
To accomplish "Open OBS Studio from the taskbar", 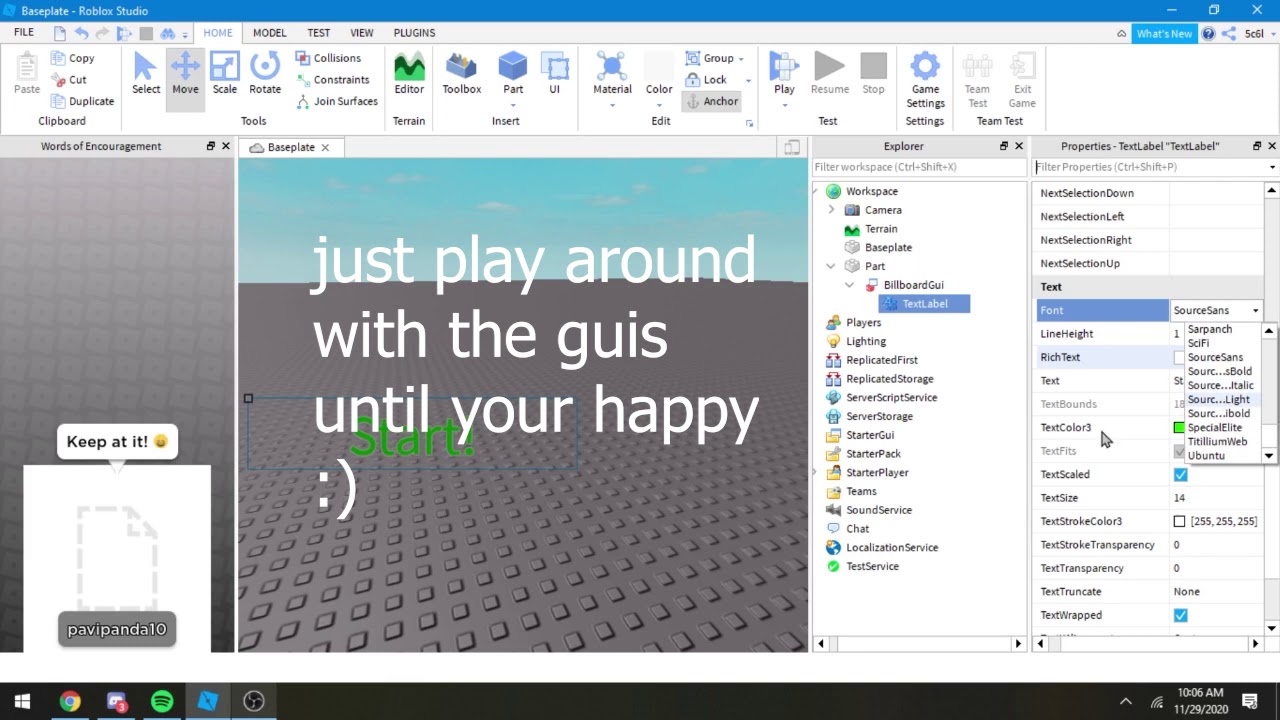I will tap(254, 701).
